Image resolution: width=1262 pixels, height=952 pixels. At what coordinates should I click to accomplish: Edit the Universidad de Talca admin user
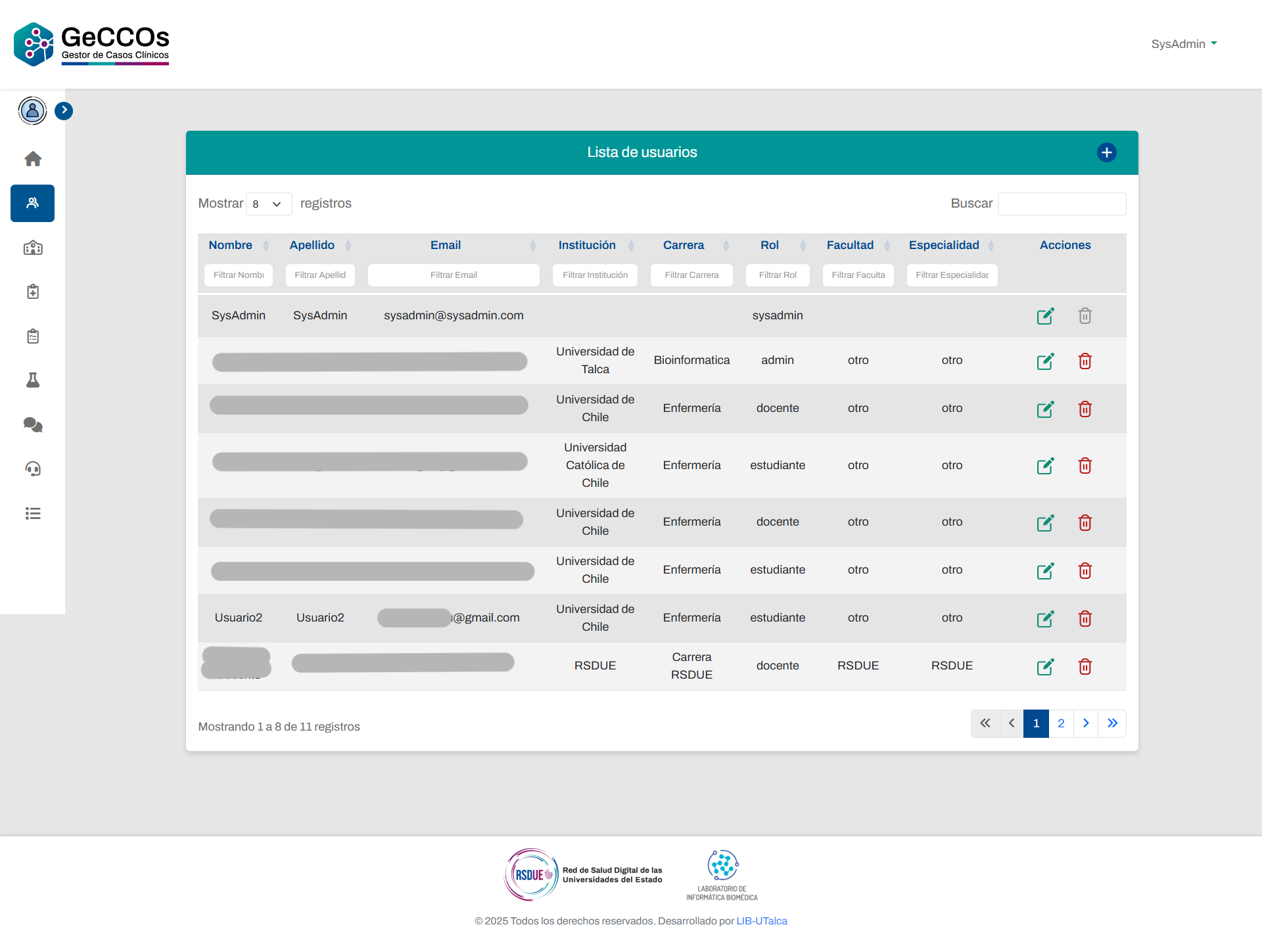pos(1046,361)
